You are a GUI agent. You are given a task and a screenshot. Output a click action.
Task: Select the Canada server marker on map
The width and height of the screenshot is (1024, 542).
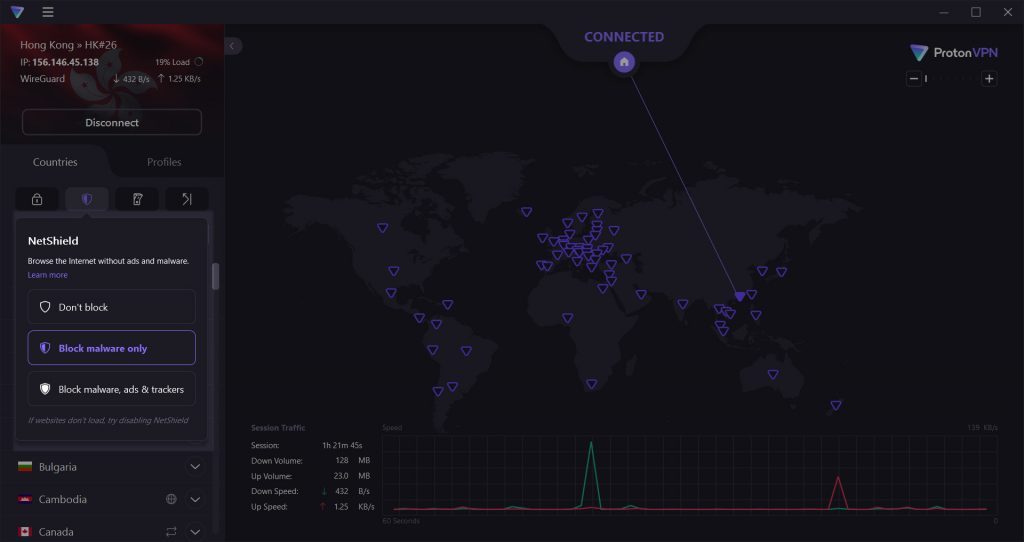coord(383,228)
